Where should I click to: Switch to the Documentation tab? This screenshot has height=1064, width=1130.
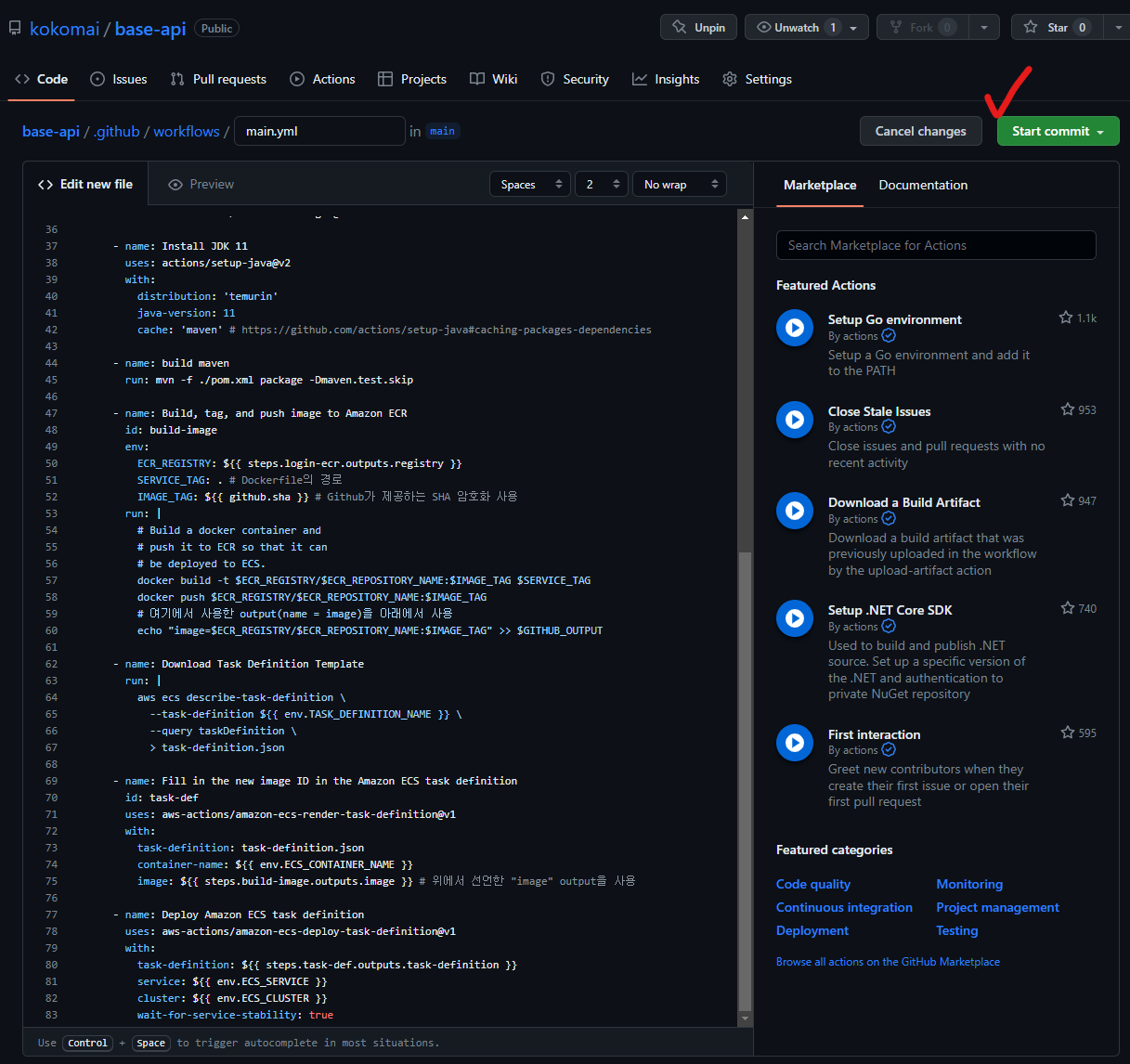(x=923, y=185)
